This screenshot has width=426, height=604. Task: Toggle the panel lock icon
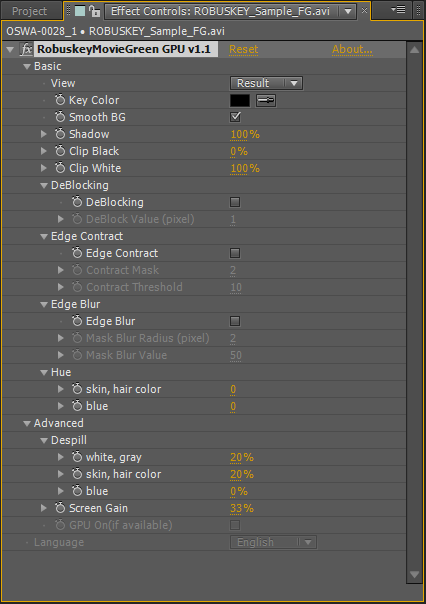(x=94, y=11)
